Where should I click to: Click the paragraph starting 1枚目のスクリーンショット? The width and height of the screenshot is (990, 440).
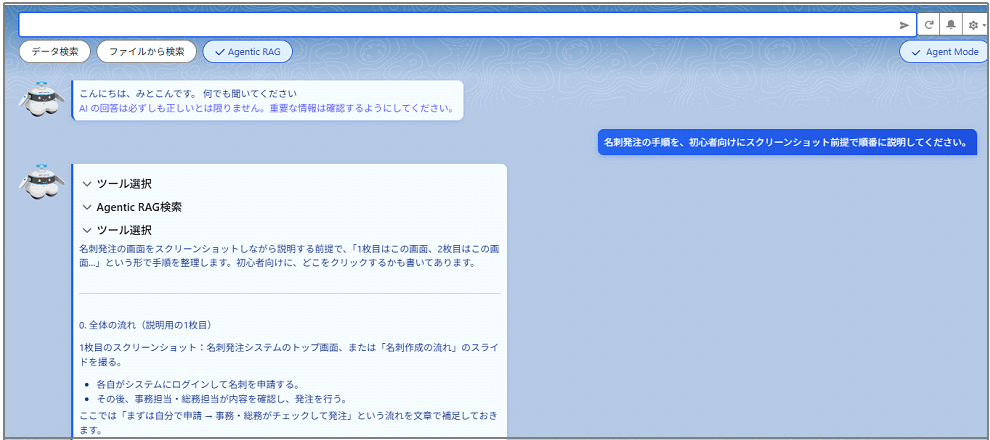[x=290, y=355]
